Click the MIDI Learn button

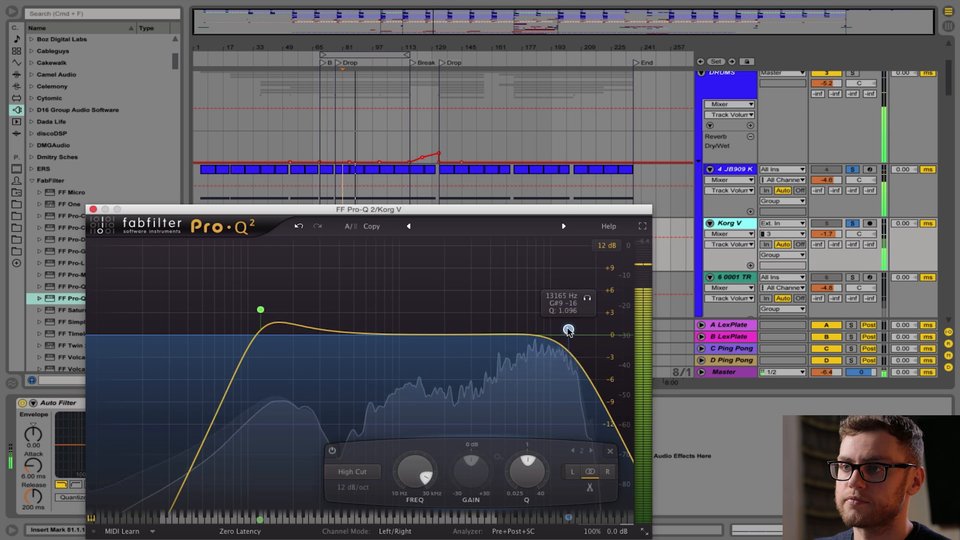122,531
